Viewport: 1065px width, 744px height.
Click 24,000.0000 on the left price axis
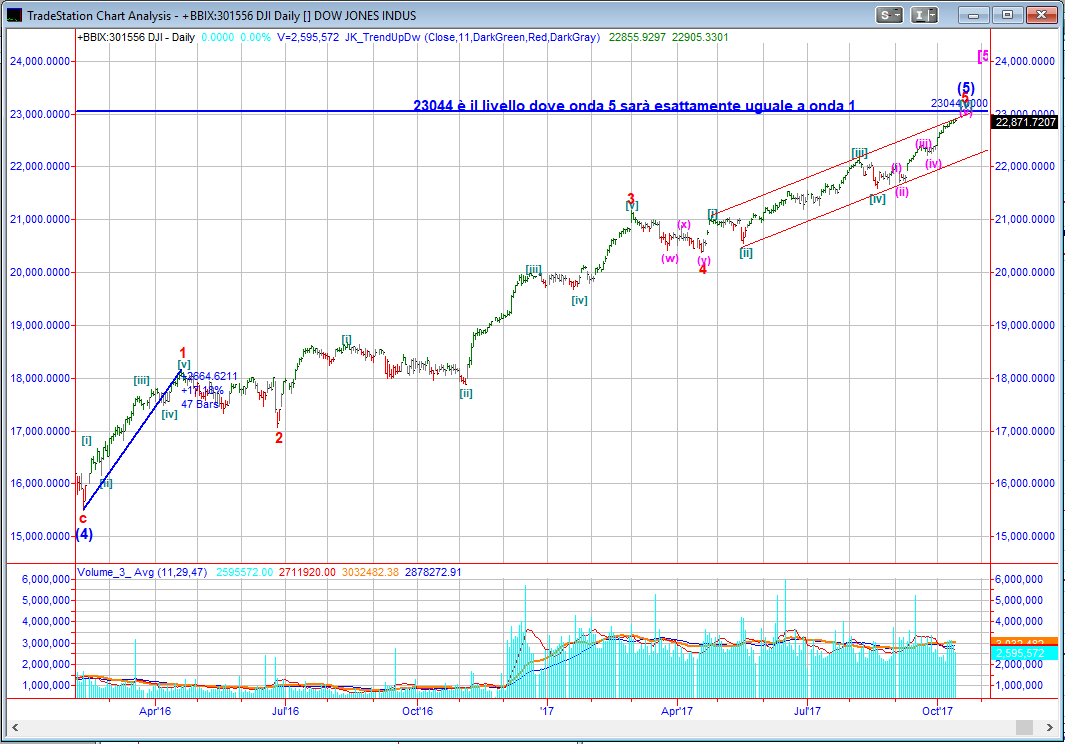coord(40,61)
